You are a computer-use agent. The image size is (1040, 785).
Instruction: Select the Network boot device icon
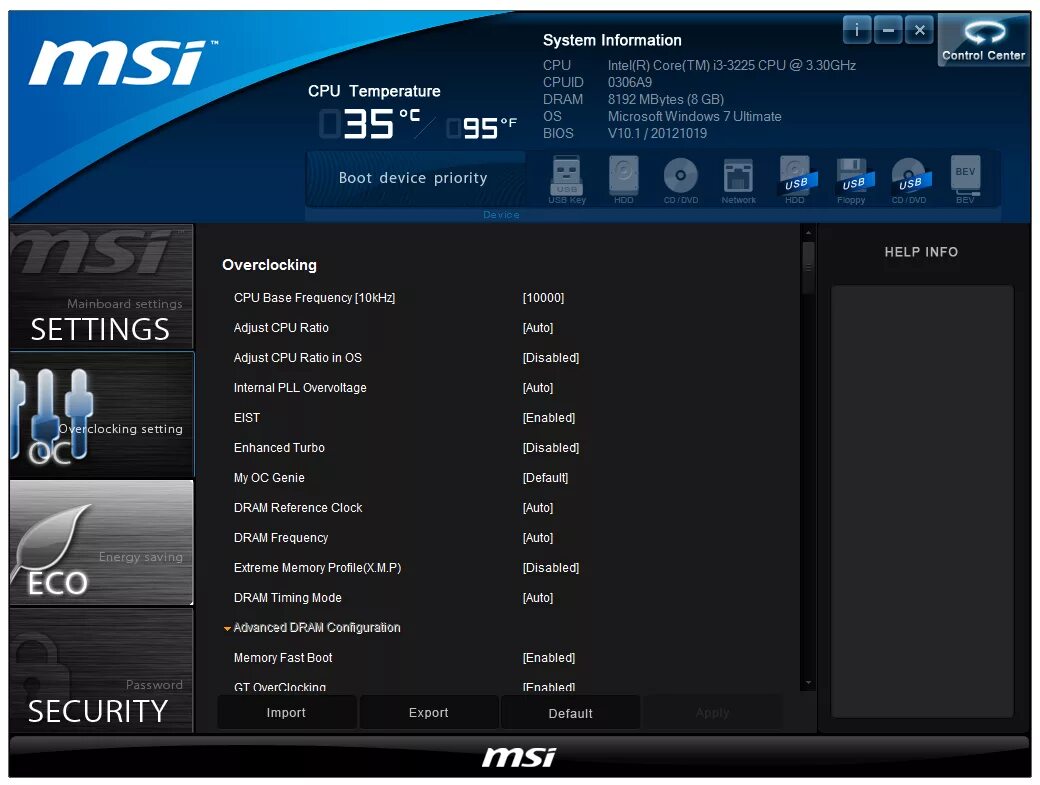738,180
